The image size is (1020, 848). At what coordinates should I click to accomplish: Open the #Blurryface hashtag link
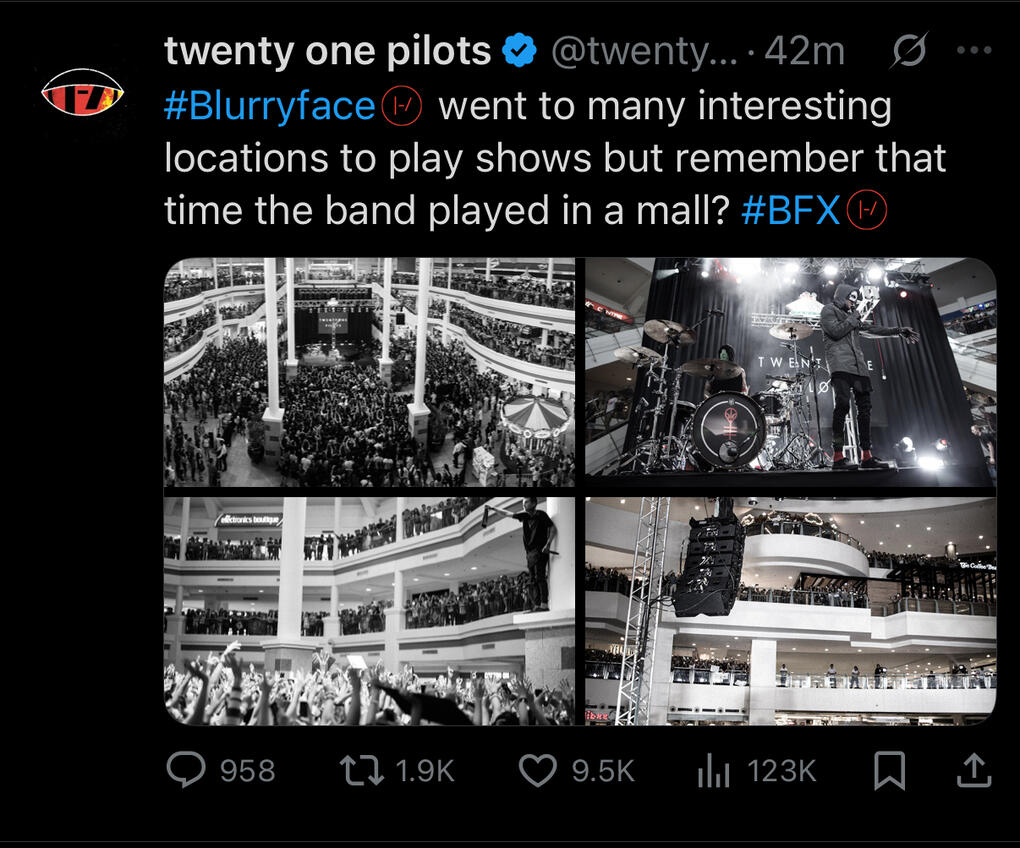[269, 106]
